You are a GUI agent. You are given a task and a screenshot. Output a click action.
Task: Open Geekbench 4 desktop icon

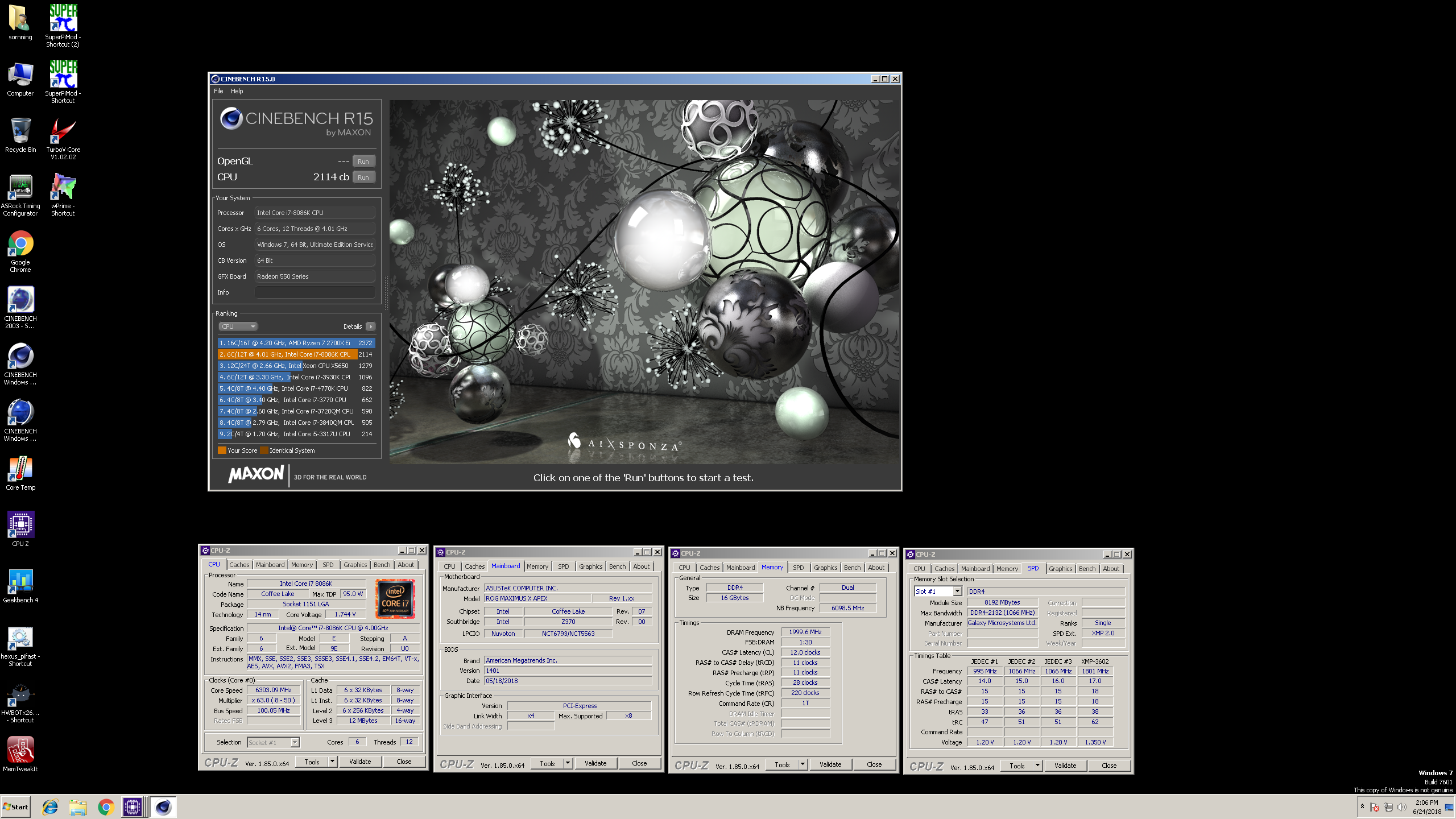click(20, 586)
